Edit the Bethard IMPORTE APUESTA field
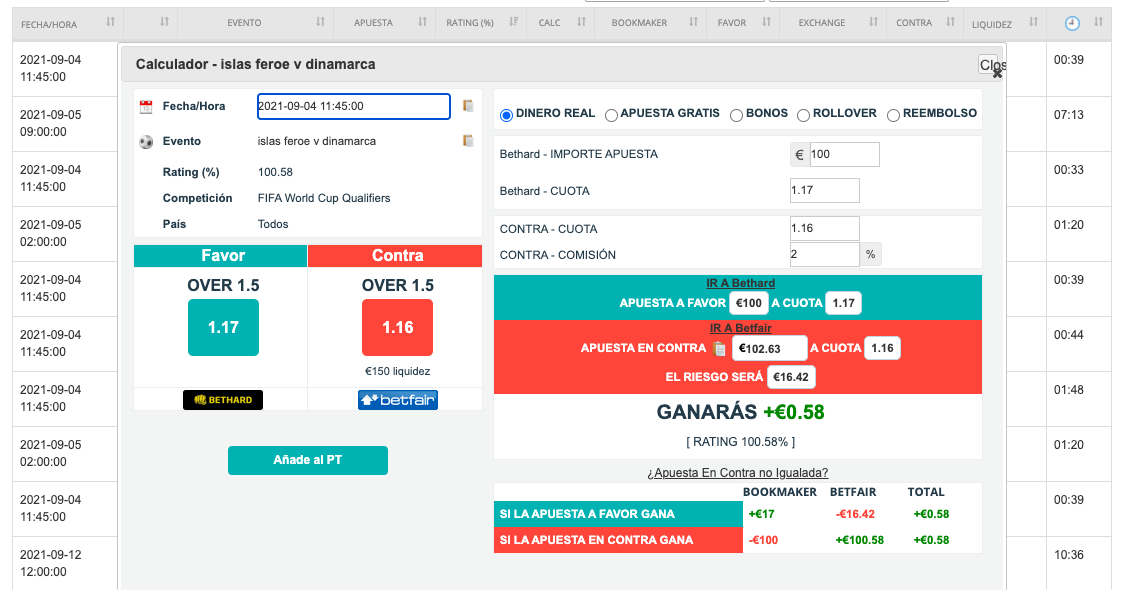1123x590 pixels. tap(844, 155)
